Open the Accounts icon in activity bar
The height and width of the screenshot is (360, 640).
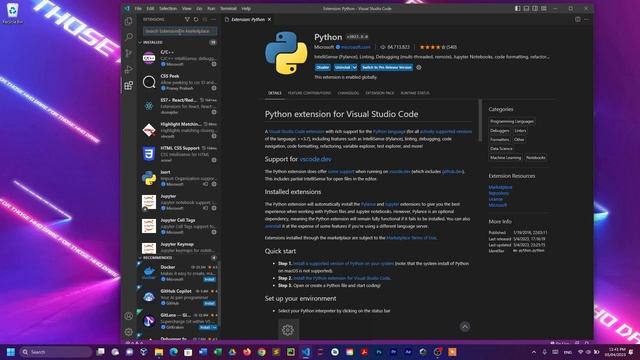pos(129,316)
